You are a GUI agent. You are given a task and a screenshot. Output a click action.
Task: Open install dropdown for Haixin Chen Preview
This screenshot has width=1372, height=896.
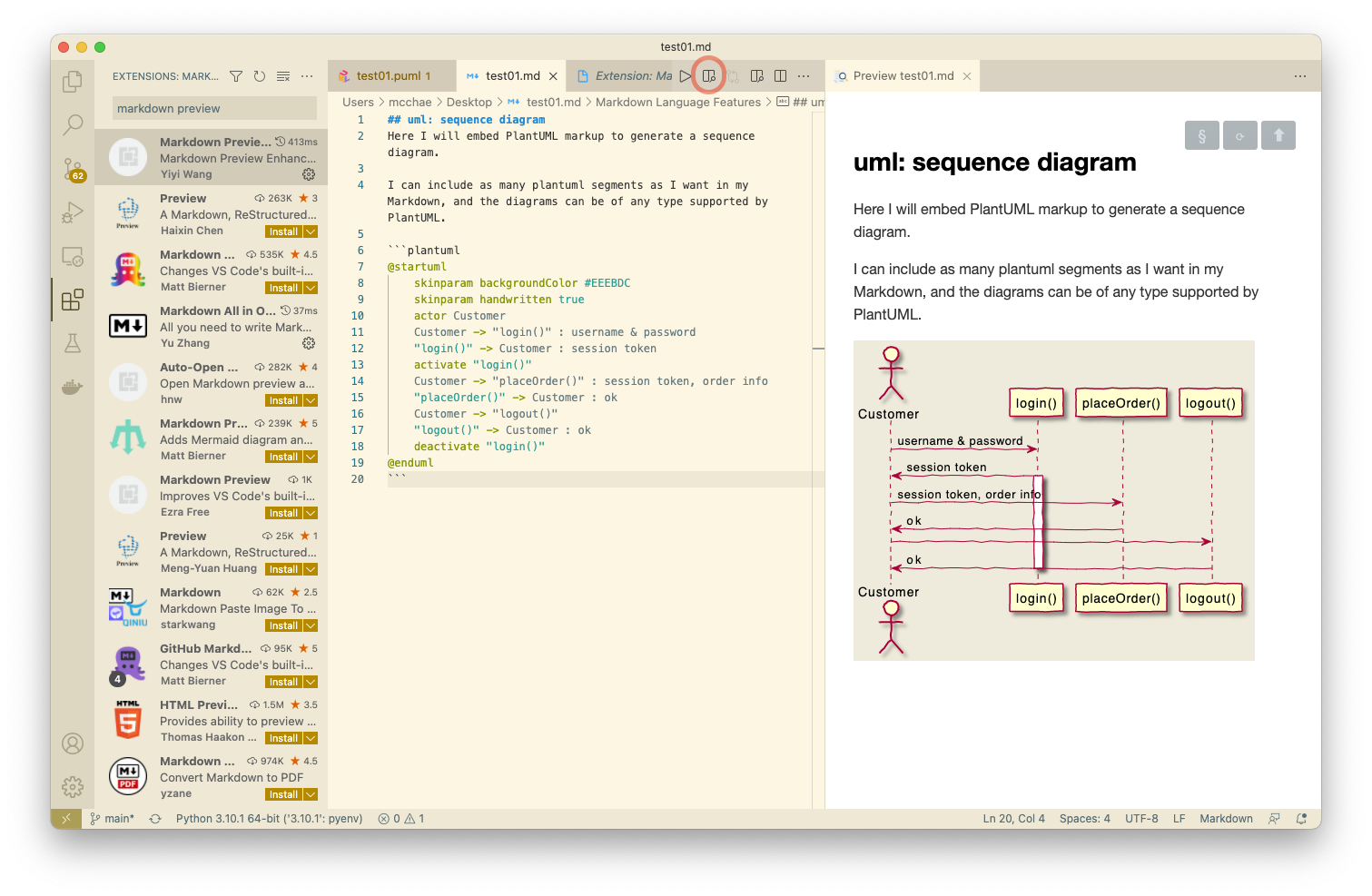(311, 231)
